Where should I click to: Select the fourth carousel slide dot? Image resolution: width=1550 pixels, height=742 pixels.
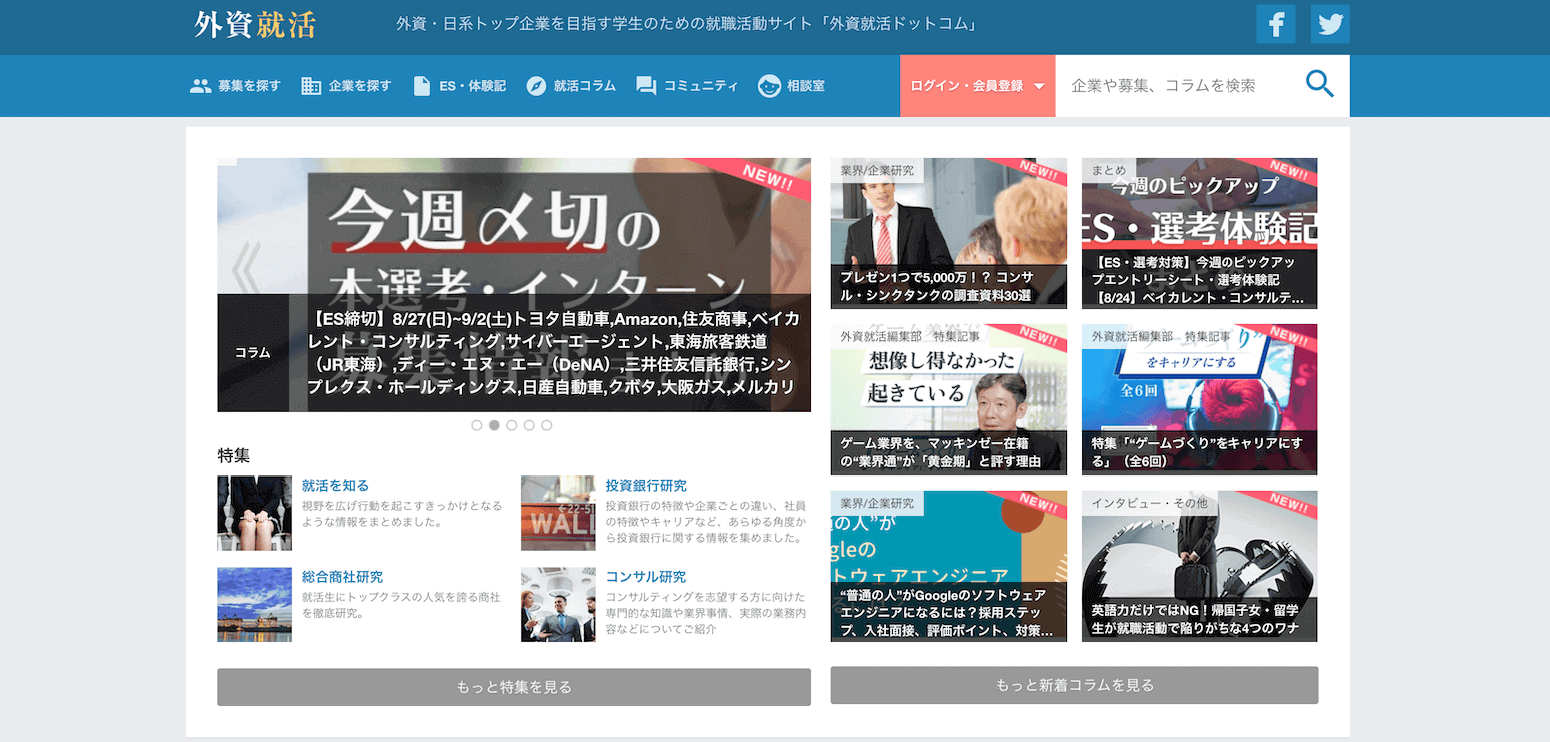coord(529,425)
